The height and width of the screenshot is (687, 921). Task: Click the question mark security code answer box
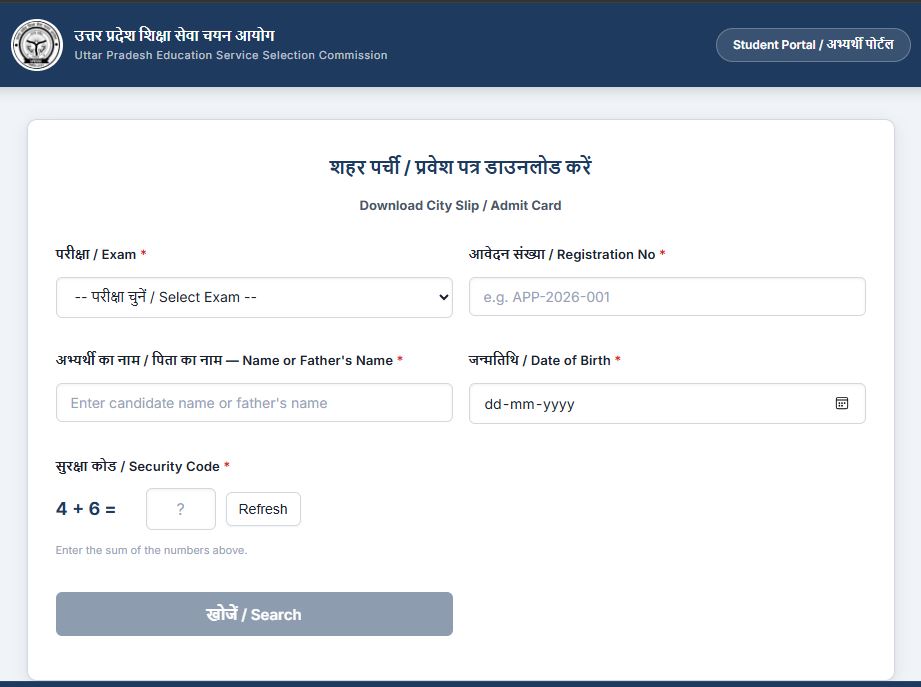click(x=180, y=509)
